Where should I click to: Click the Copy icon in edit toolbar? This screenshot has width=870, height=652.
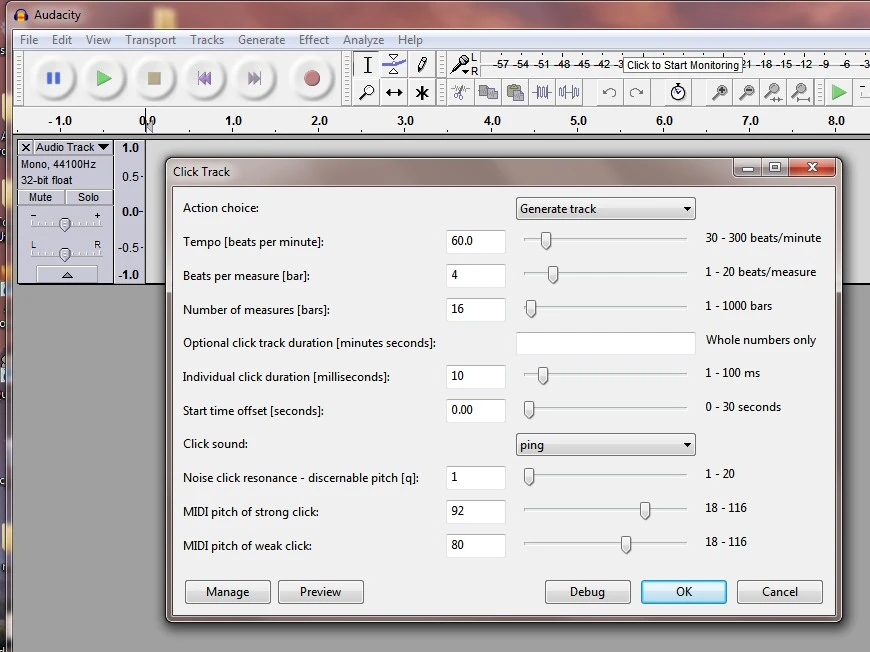click(x=488, y=92)
